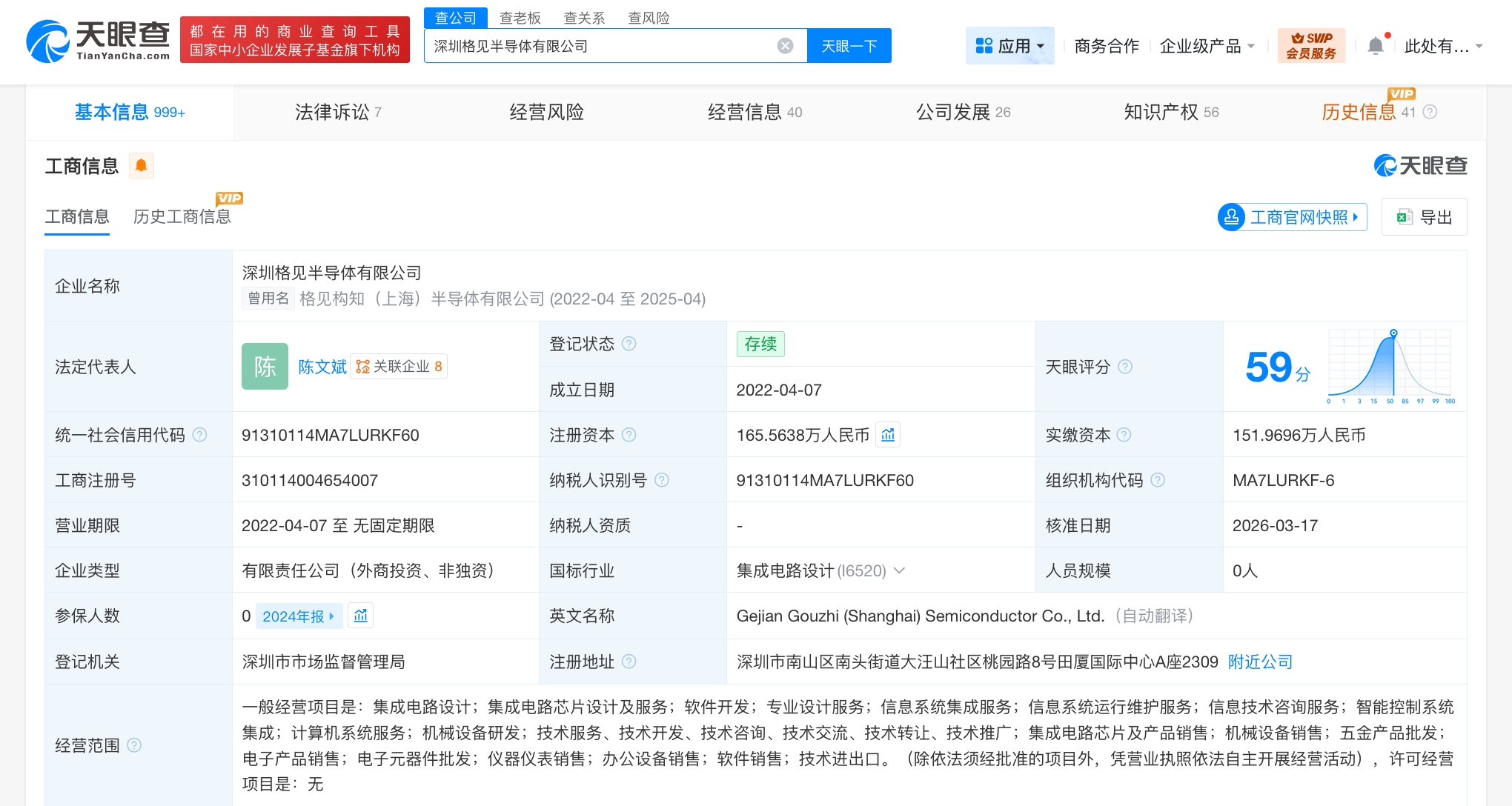This screenshot has height=806, width=1512.
Task: Open the insured headcount chart icon
Action: click(361, 616)
